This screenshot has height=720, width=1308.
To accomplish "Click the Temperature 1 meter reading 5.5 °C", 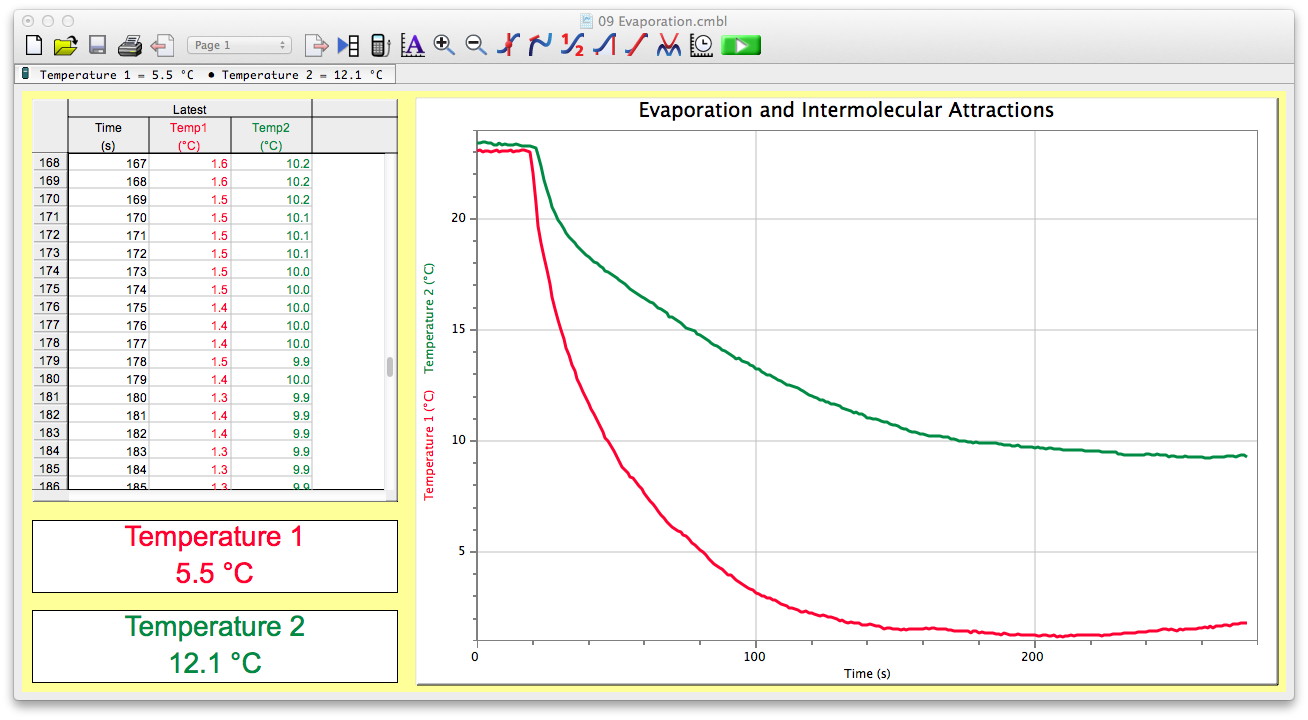I will (x=214, y=556).
